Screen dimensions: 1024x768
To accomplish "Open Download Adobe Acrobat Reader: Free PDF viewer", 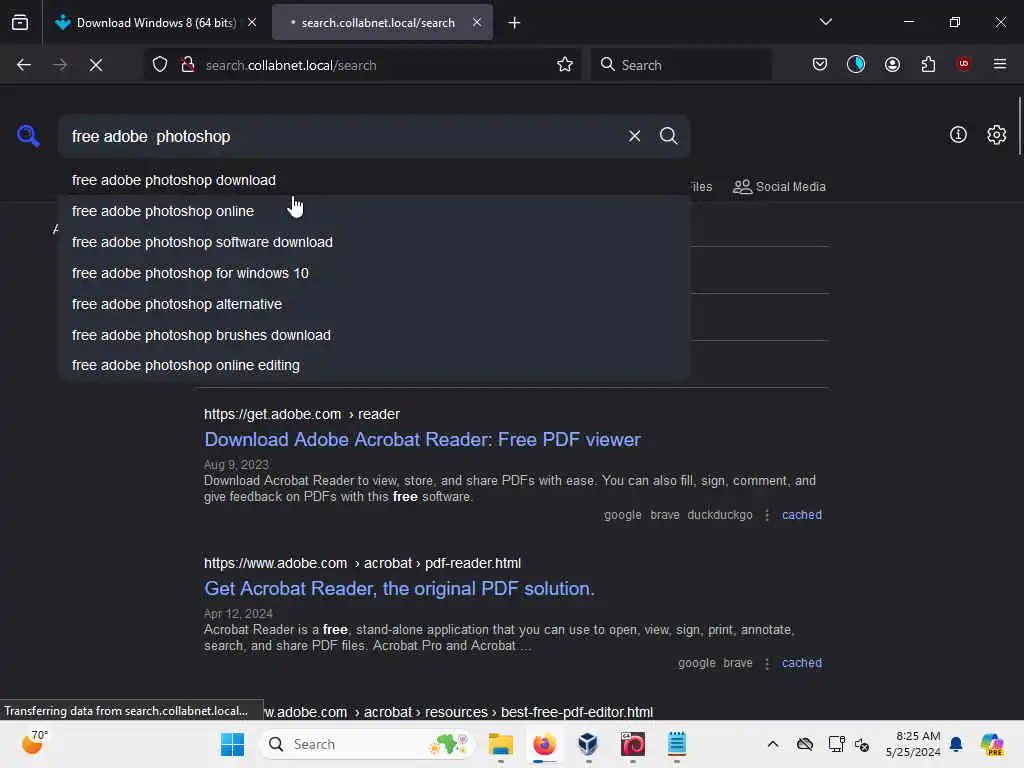I will pyautogui.click(x=423, y=439).
